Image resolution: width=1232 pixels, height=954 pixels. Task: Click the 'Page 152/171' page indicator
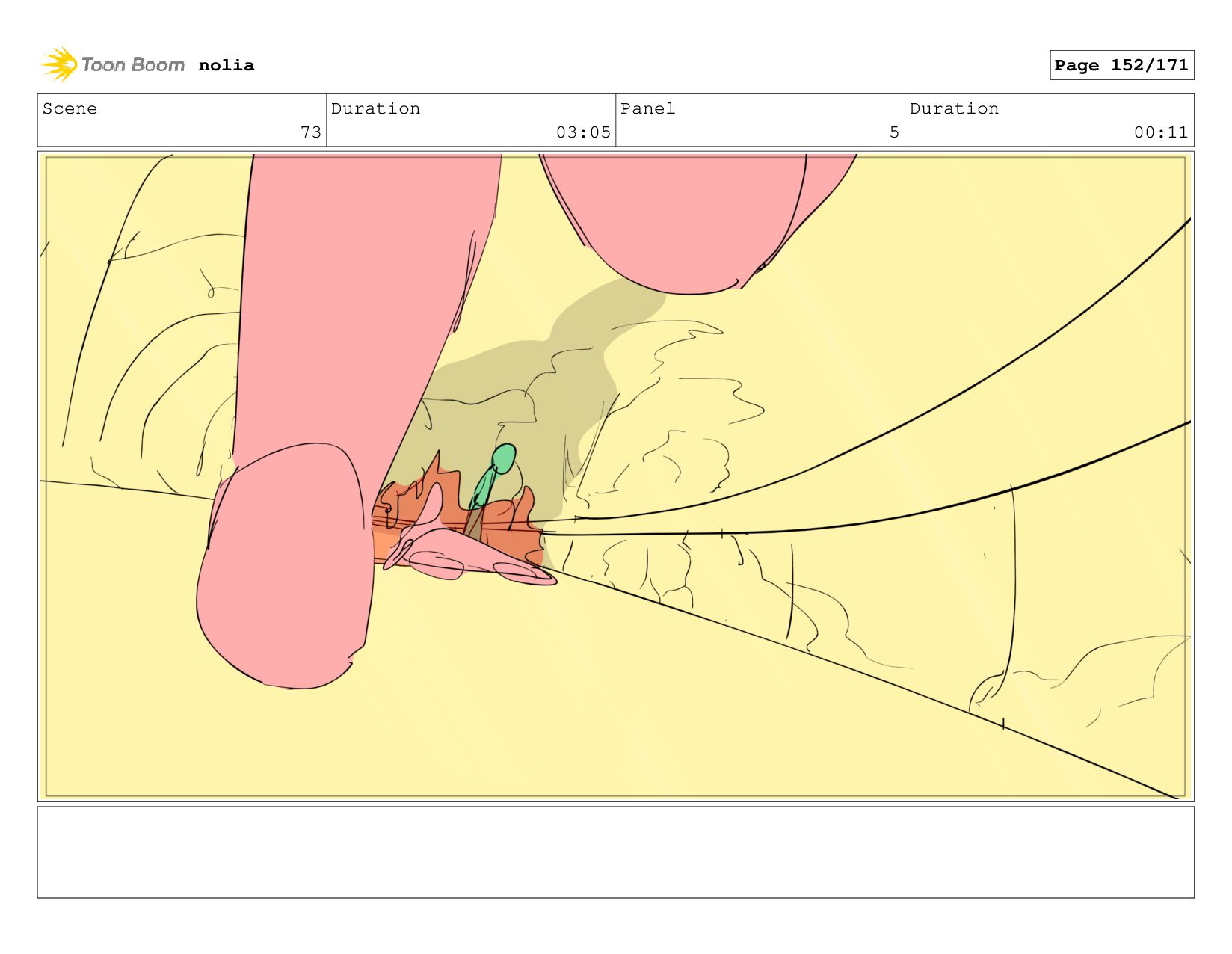point(1121,65)
